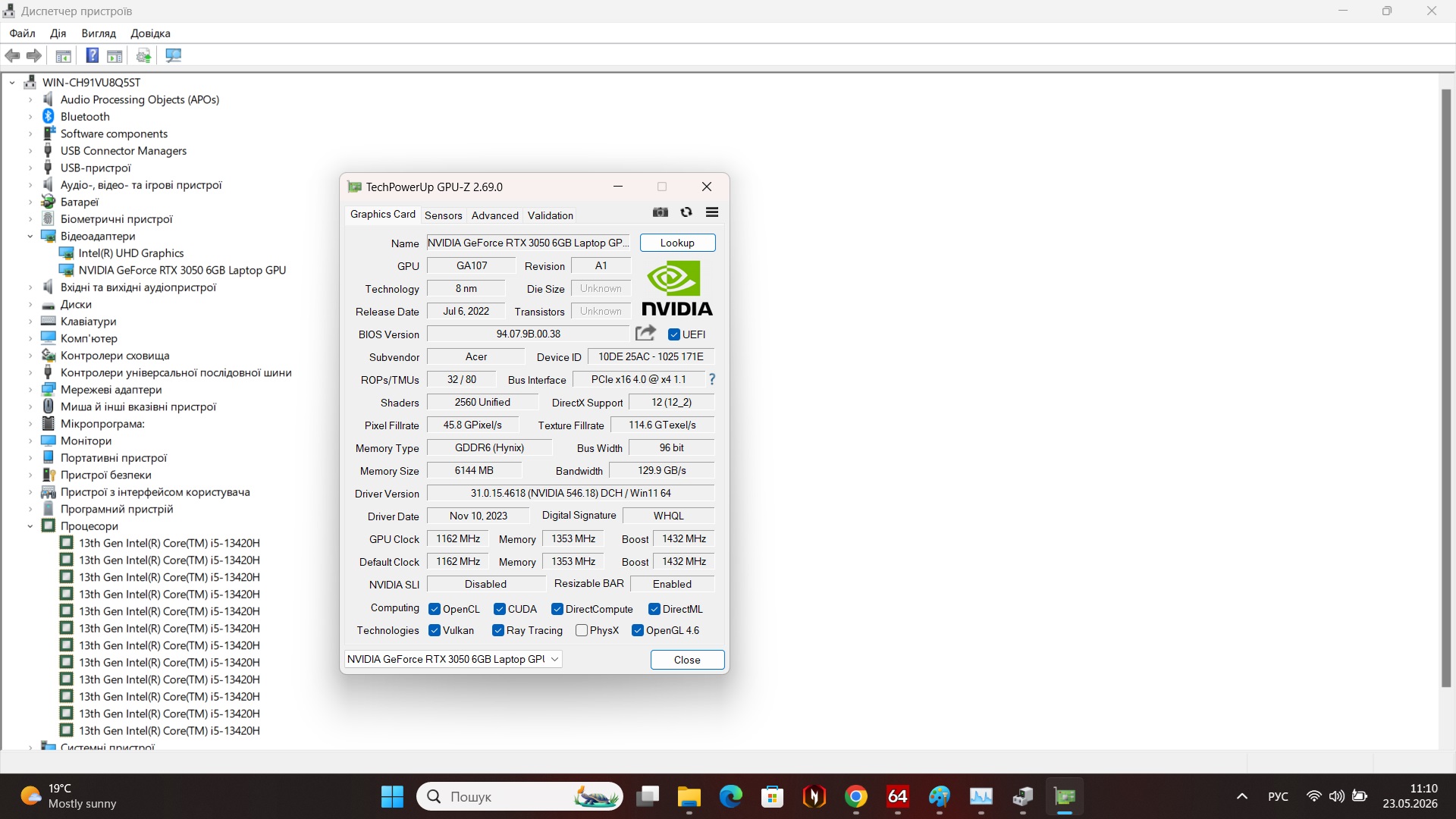The width and height of the screenshot is (1456, 819).
Task: Toggle the Ray Tracing checkbox
Action: (498, 630)
